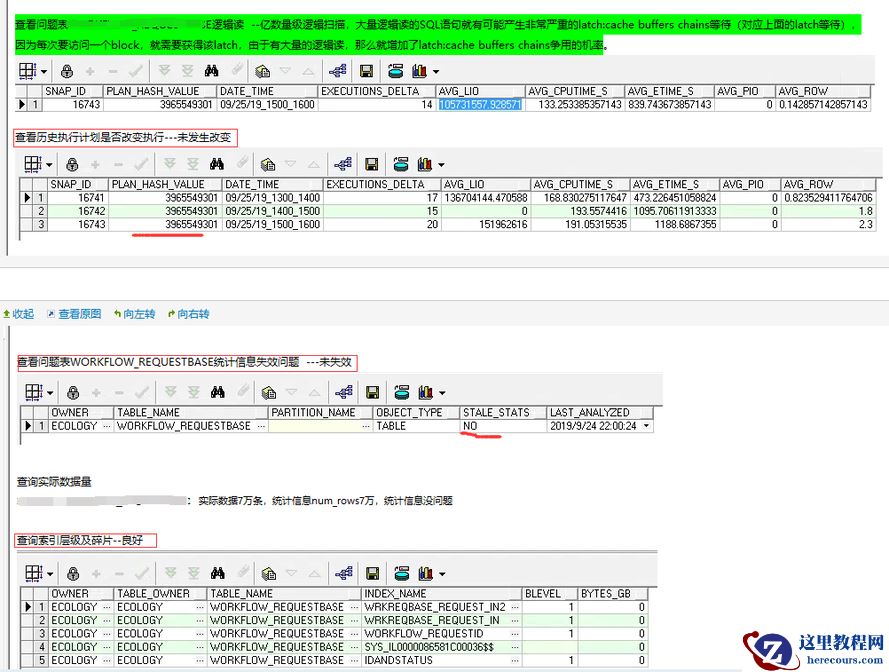Click the 向左转 rotate left link
889x672 pixels.
click(134, 314)
